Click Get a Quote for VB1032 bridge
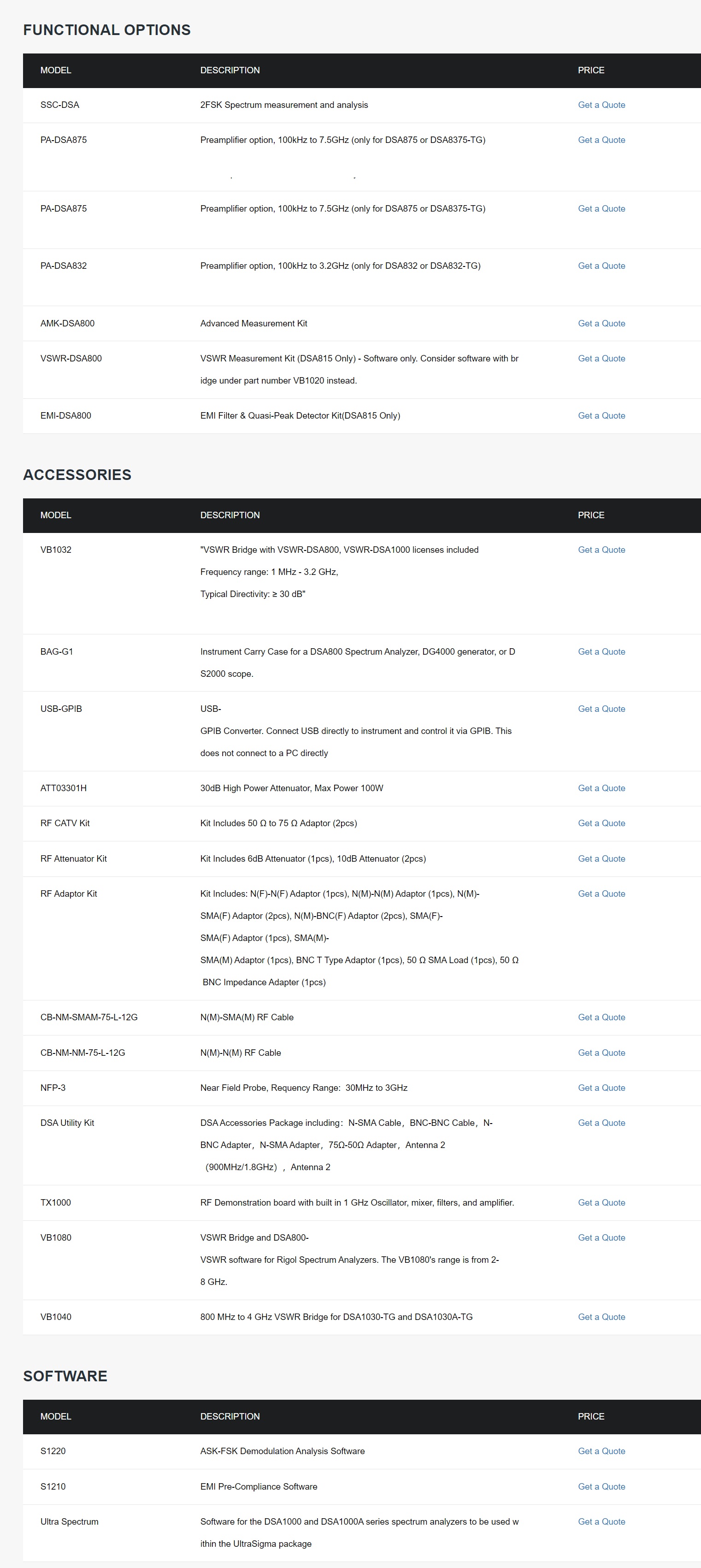 [601, 550]
